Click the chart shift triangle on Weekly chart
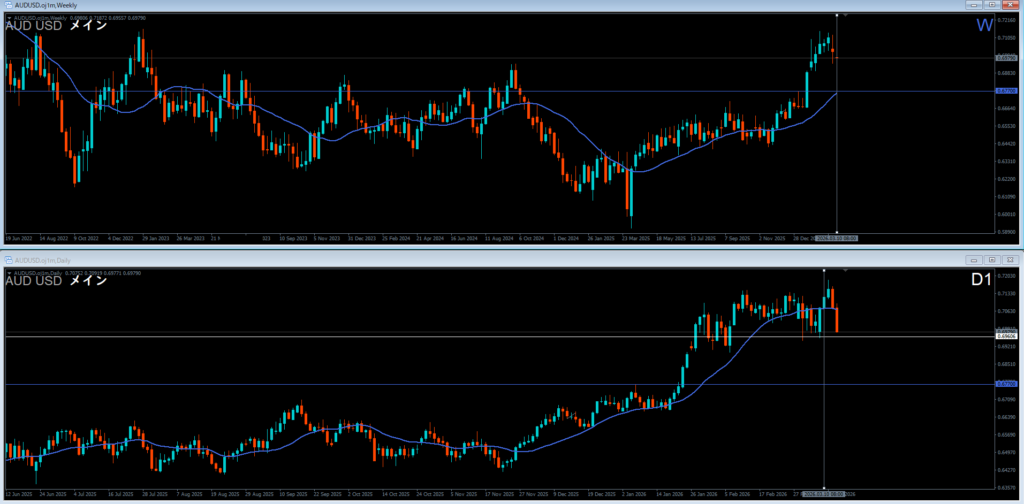The width and height of the screenshot is (1024, 504). (x=846, y=15)
